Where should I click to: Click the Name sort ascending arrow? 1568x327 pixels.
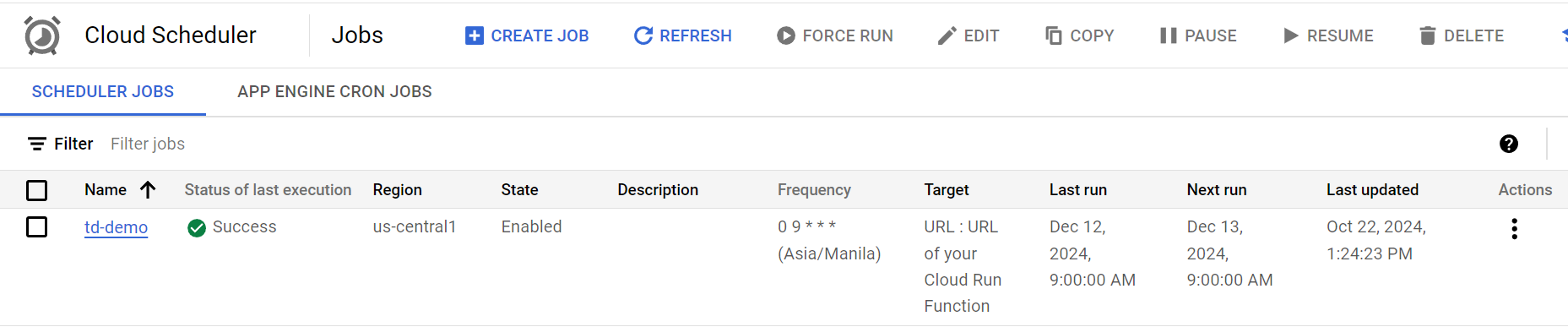[148, 190]
